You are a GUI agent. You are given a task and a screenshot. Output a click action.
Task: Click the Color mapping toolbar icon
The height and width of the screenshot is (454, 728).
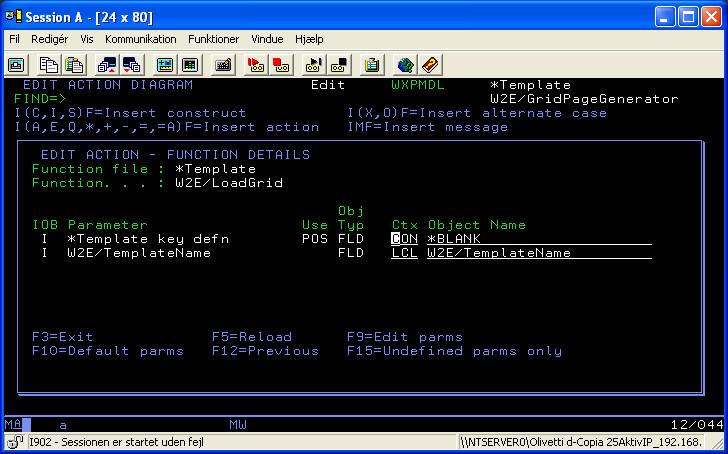click(x=190, y=65)
